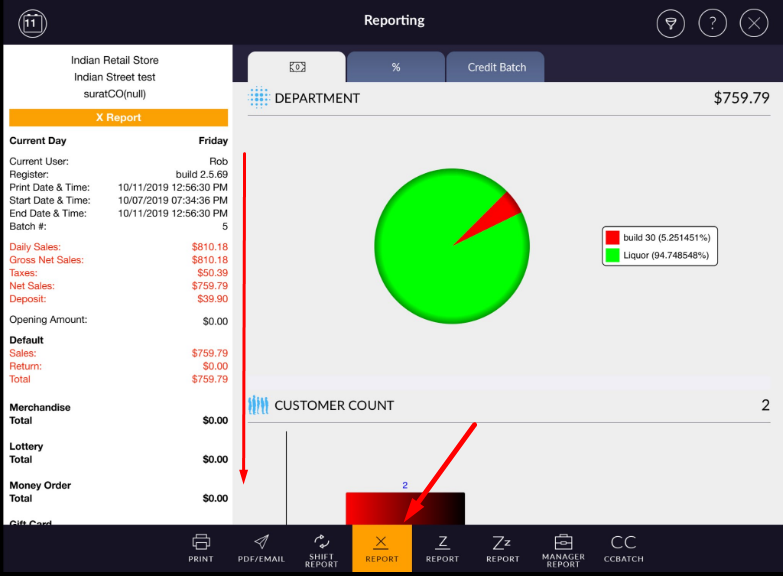Send report via PDF/Email
Image resolution: width=783 pixels, height=576 pixels.
(x=261, y=548)
